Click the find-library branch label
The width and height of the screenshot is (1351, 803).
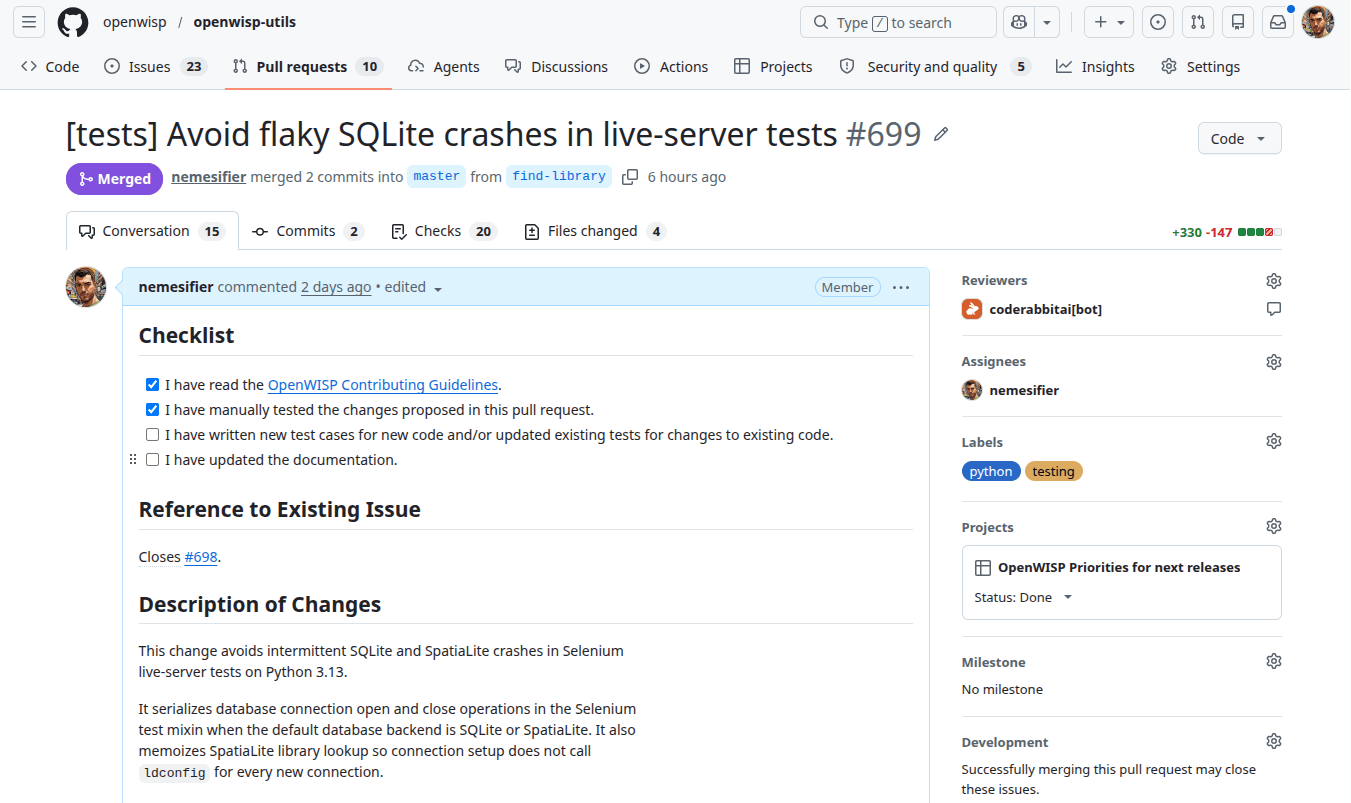pos(559,177)
